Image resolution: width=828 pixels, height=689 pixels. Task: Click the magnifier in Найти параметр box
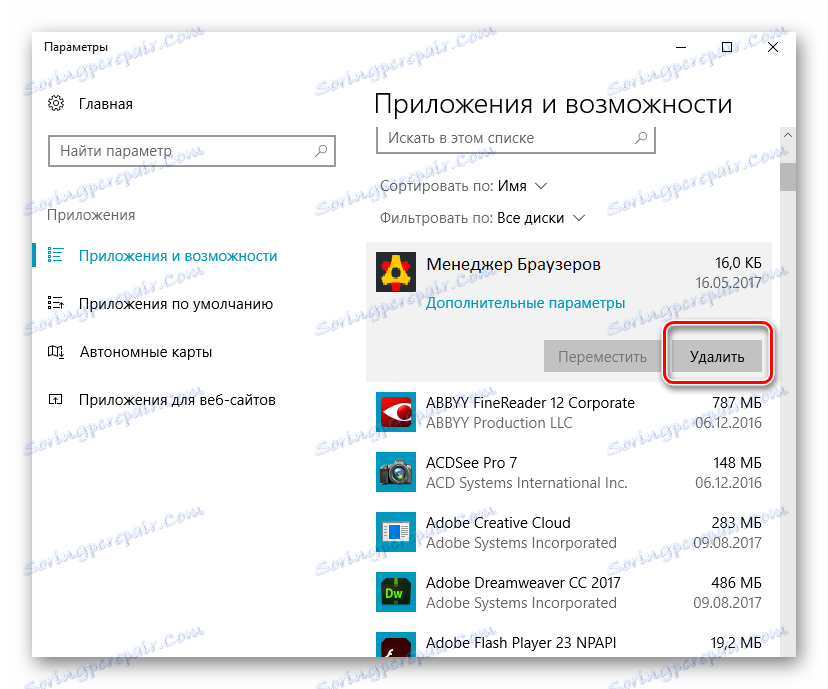click(321, 151)
